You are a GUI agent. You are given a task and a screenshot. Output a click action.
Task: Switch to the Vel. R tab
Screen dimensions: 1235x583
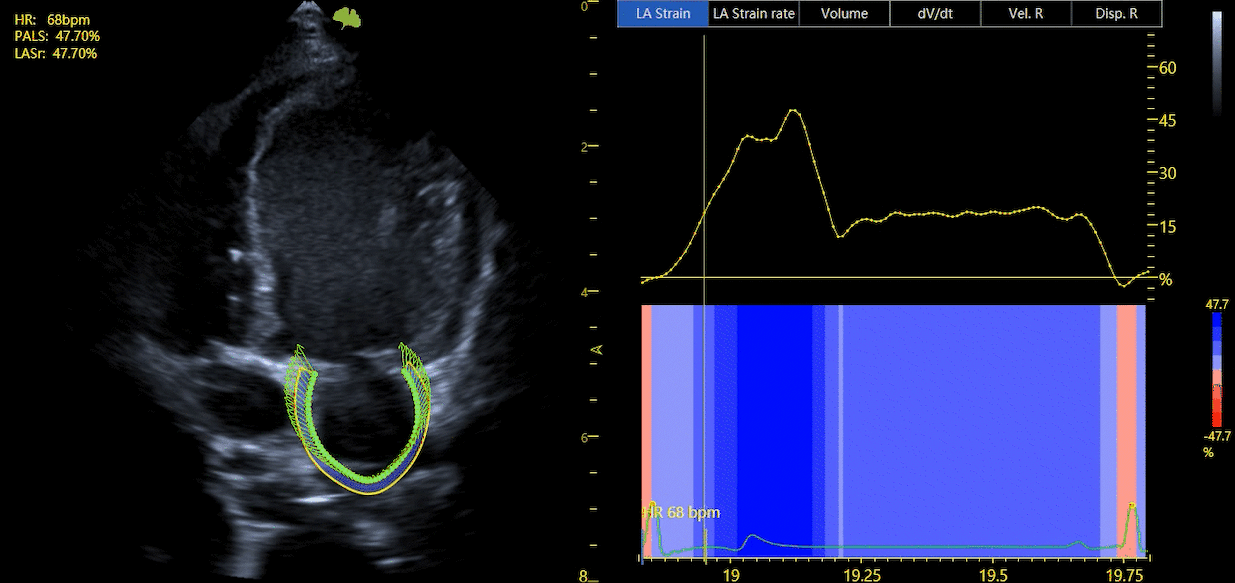(x=1025, y=14)
